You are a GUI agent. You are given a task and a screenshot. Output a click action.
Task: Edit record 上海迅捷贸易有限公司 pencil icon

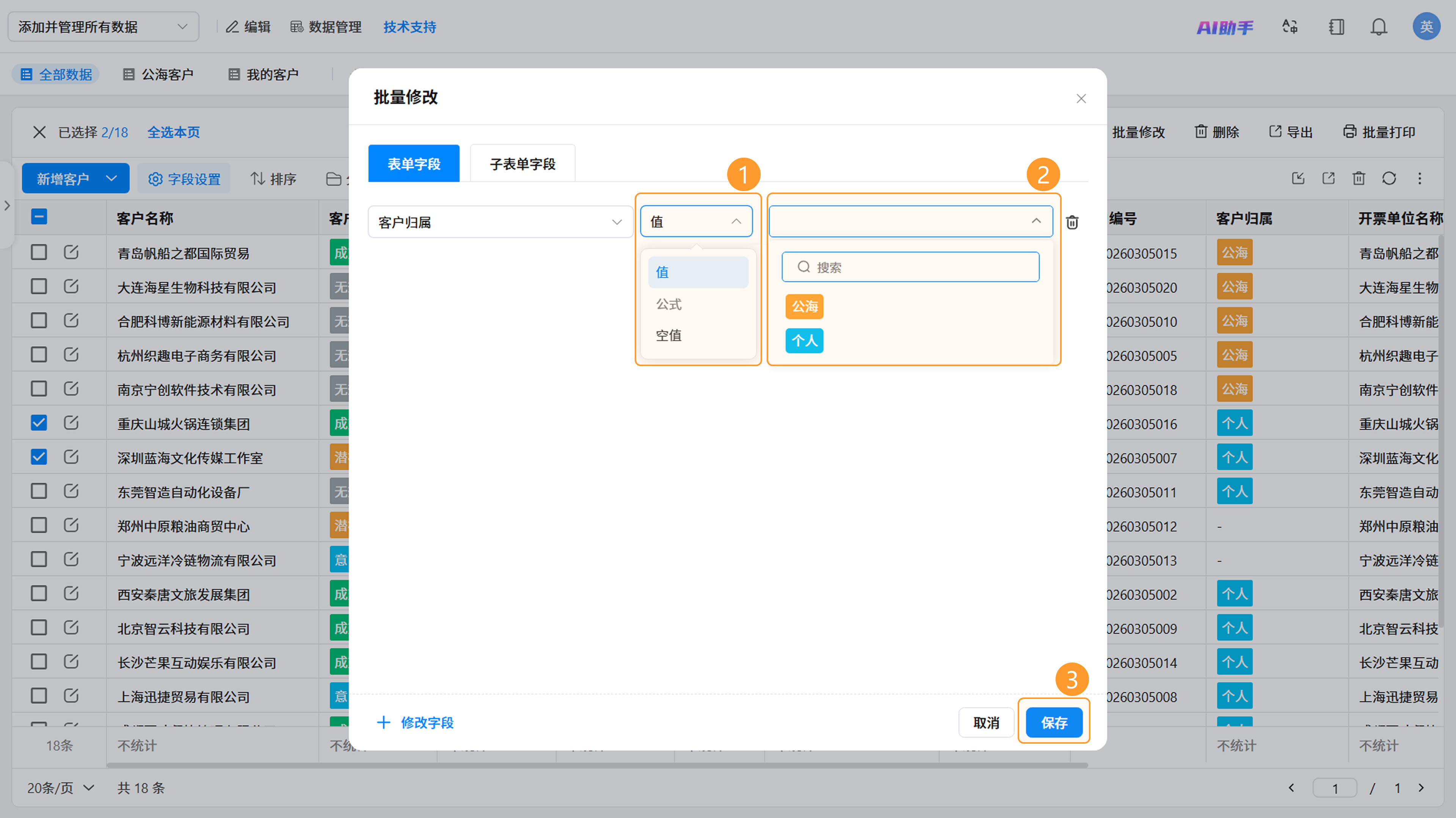[x=71, y=696]
